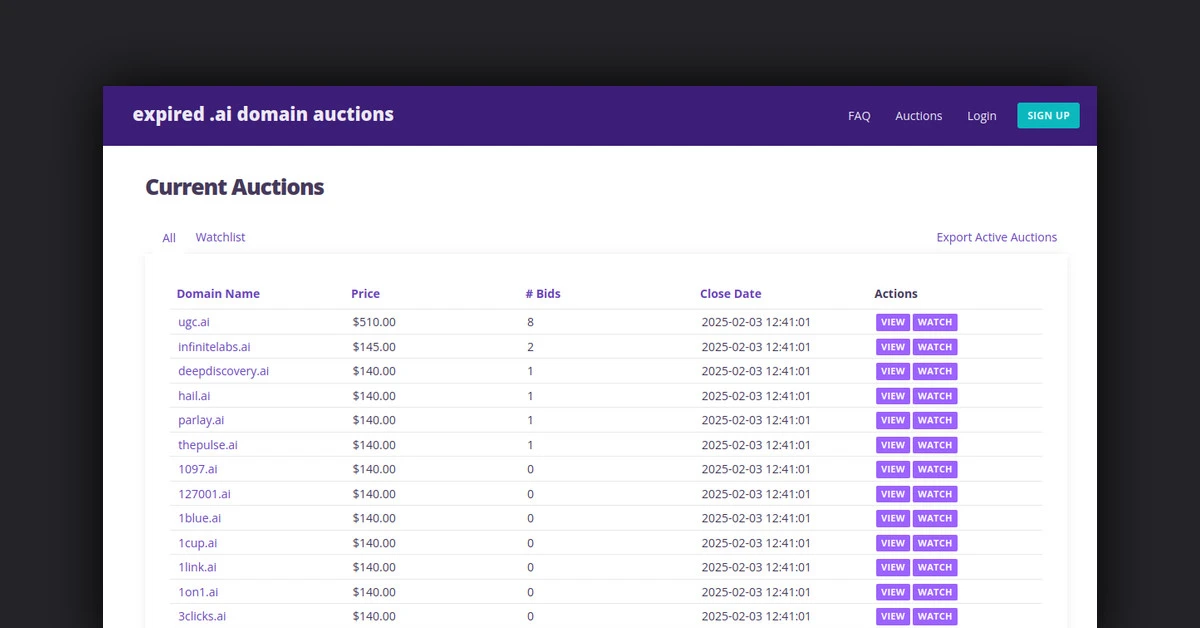Open the Login page
This screenshot has width=1200, height=628.
point(981,116)
